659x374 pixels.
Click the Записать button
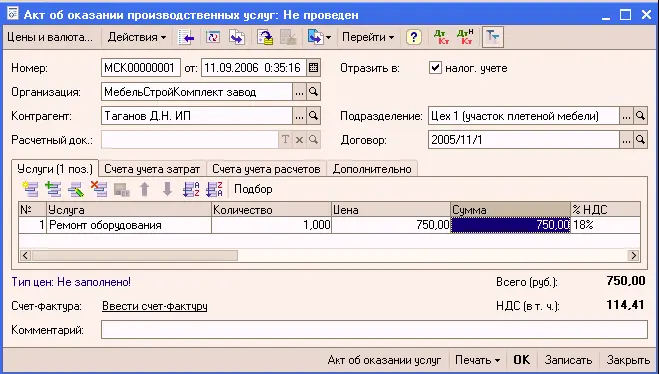pyautogui.click(x=568, y=360)
